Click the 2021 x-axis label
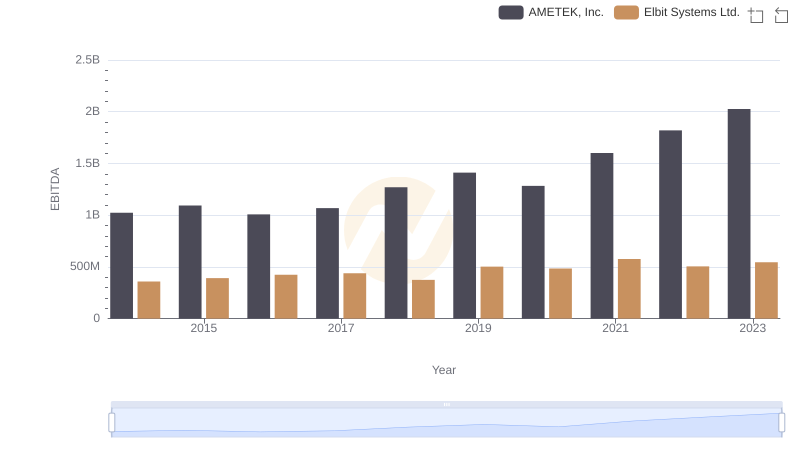The width and height of the screenshot is (800, 461). (615, 328)
